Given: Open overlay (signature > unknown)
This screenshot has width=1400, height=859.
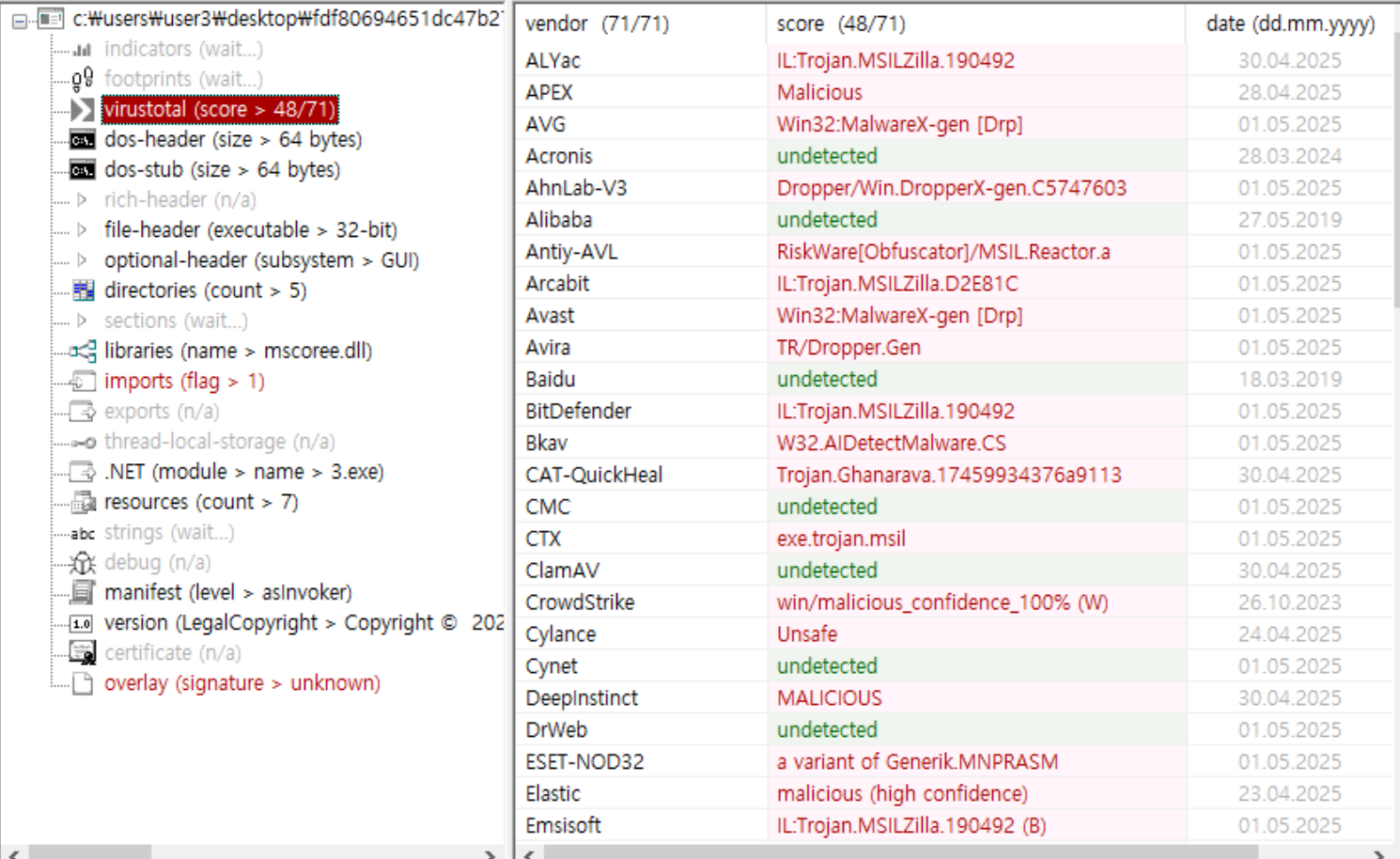Looking at the screenshot, I should click(x=241, y=683).
